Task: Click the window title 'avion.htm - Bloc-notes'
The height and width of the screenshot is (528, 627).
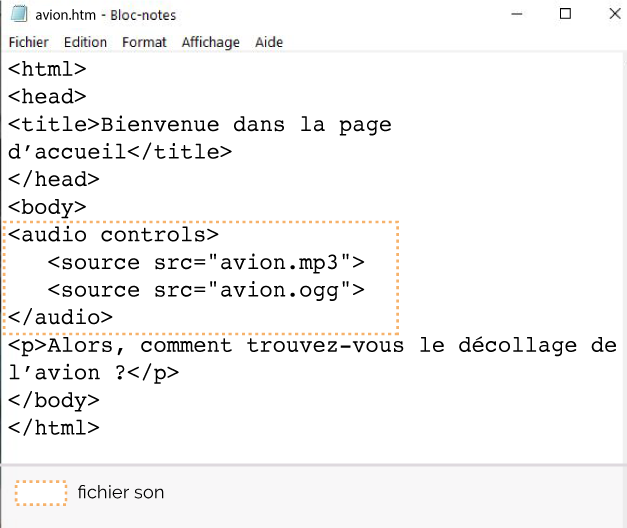Action: click(x=106, y=15)
